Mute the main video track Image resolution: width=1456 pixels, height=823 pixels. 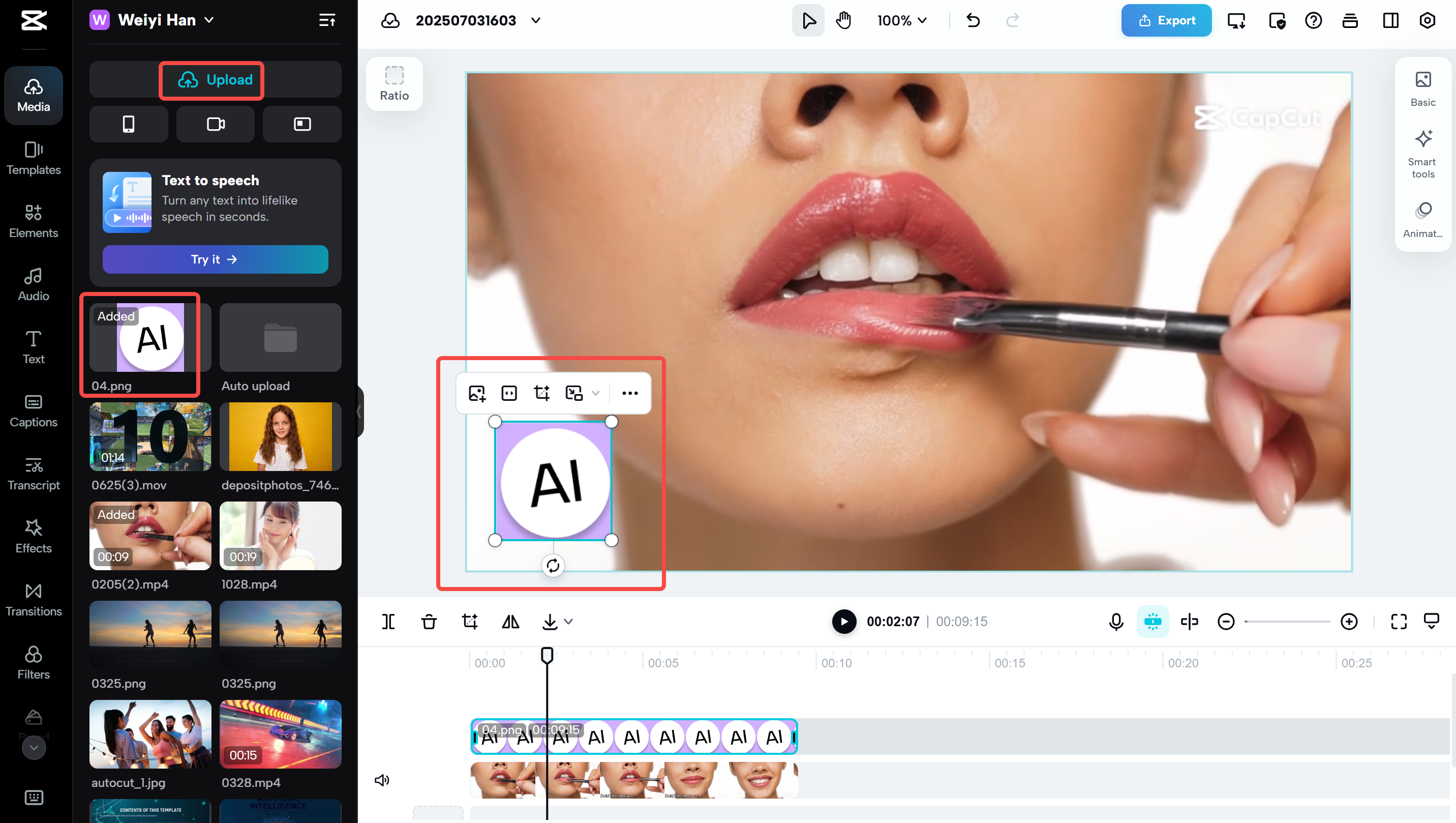coord(382,780)
